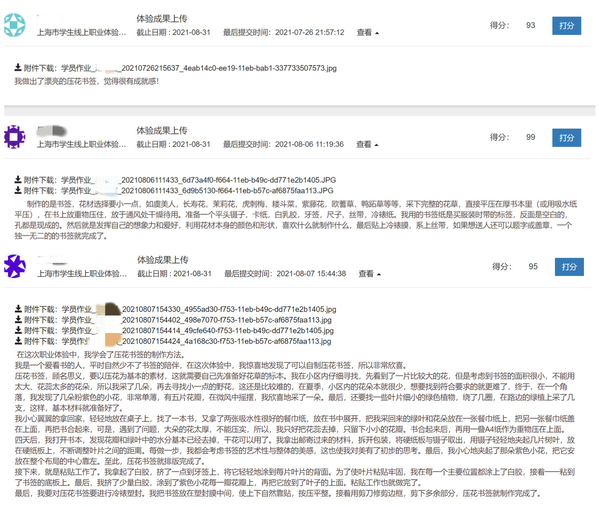Click 体验成果上传 title of the third submission
599x507 pixels.
(163, 260)
